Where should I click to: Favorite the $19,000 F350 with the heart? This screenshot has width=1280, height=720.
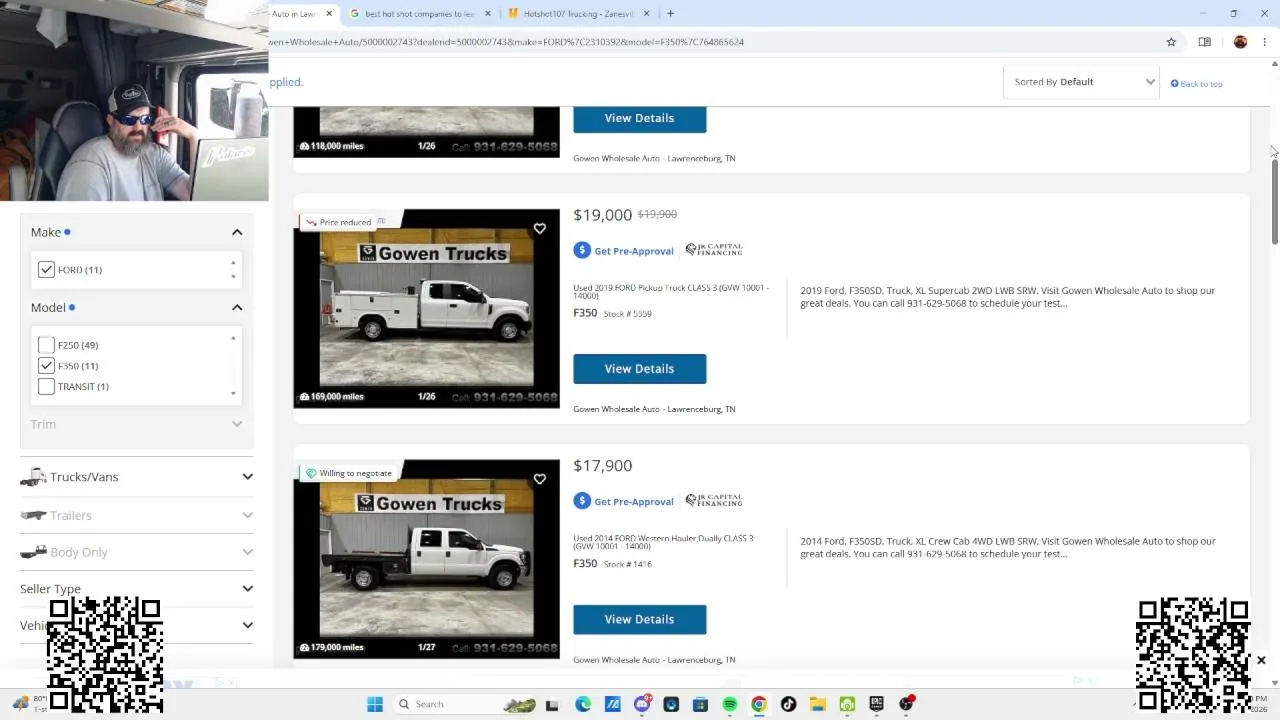(539, 229)
